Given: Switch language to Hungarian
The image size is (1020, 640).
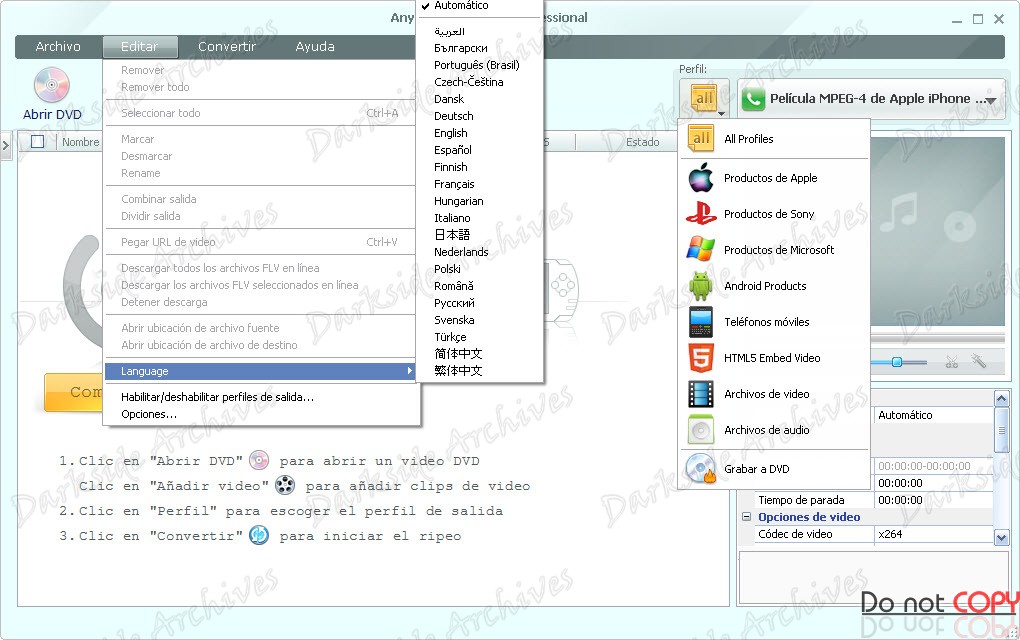Looking at the screenshot, I should tap(459, 201).
